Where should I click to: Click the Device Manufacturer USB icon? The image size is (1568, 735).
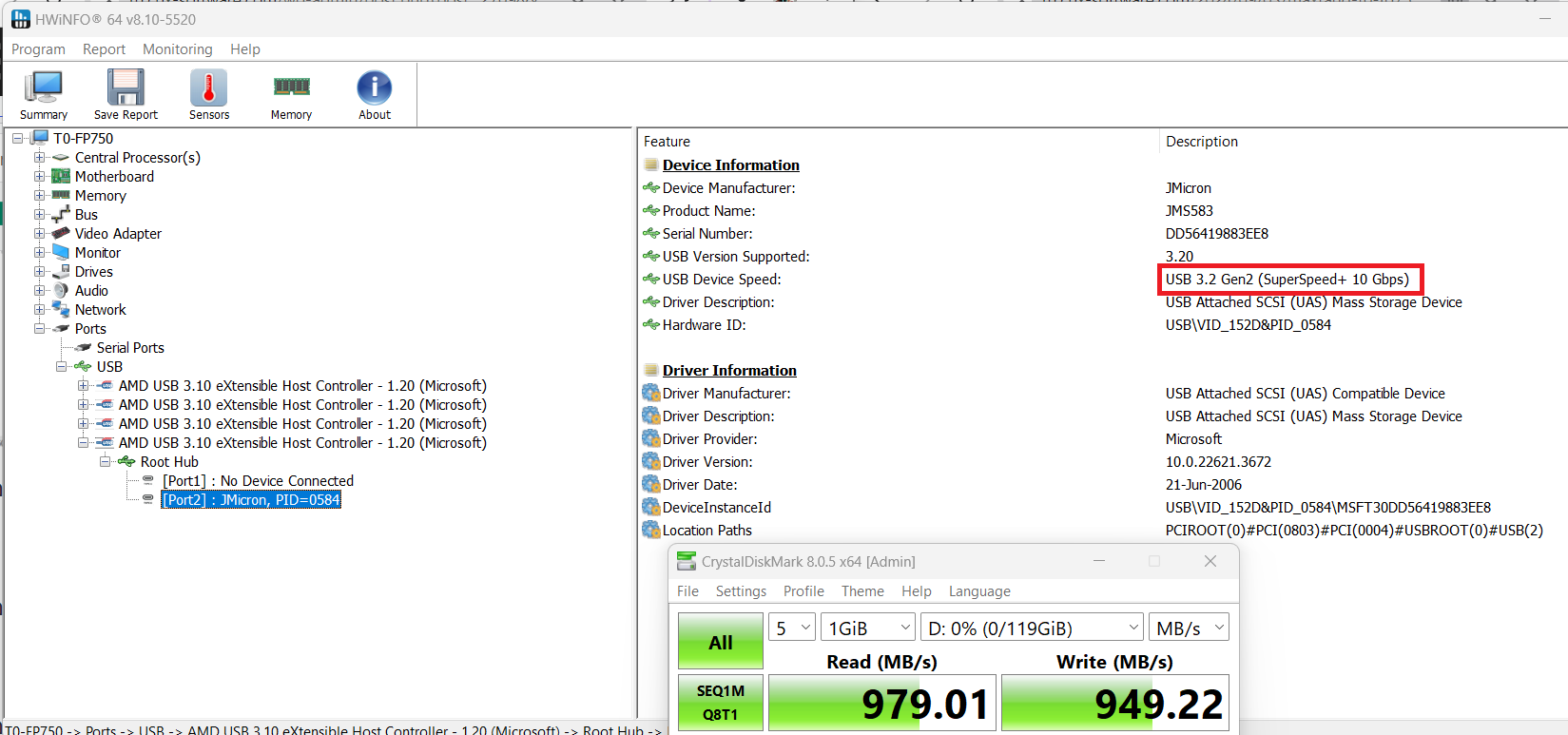click(650, 187)
